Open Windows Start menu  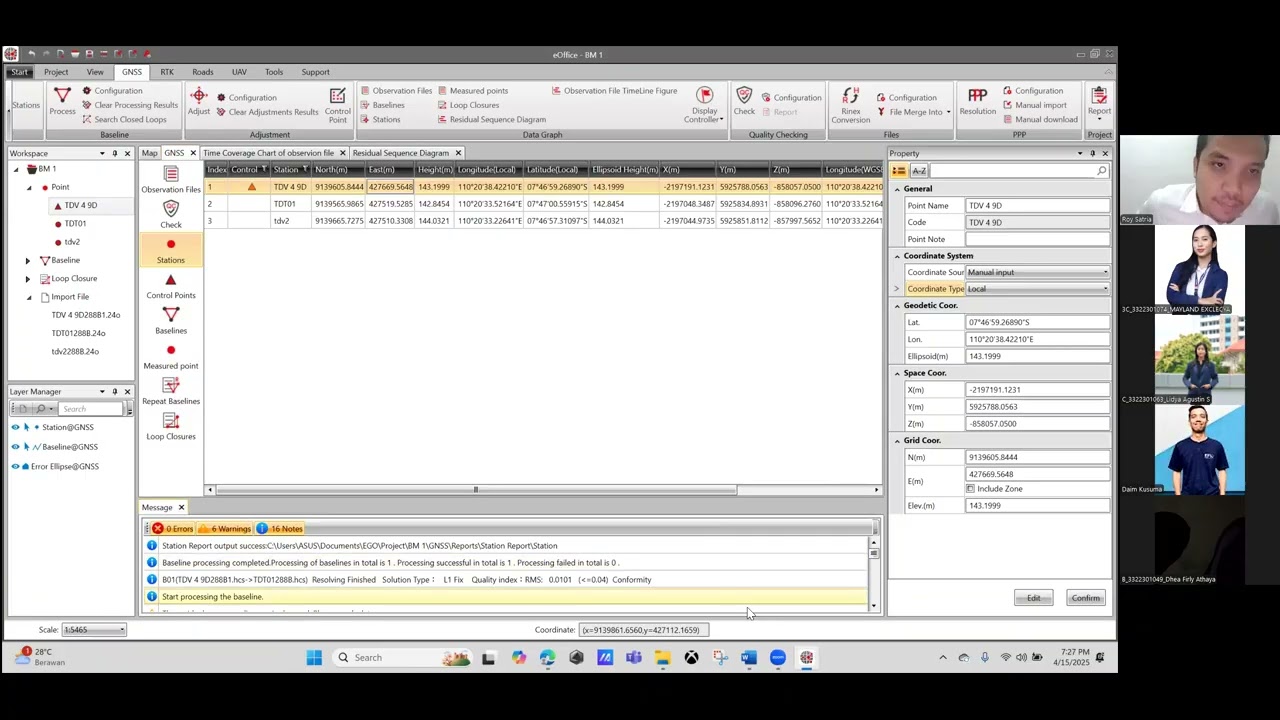click(x=314, y=657)
